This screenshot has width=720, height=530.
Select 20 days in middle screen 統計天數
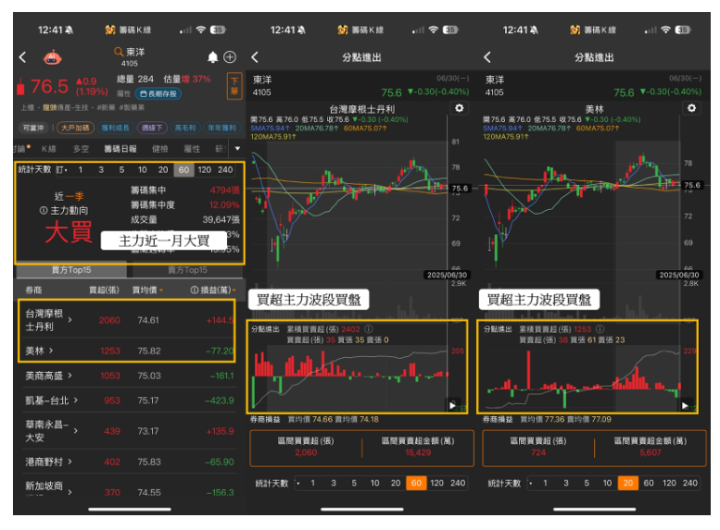[x=395, y=483]
